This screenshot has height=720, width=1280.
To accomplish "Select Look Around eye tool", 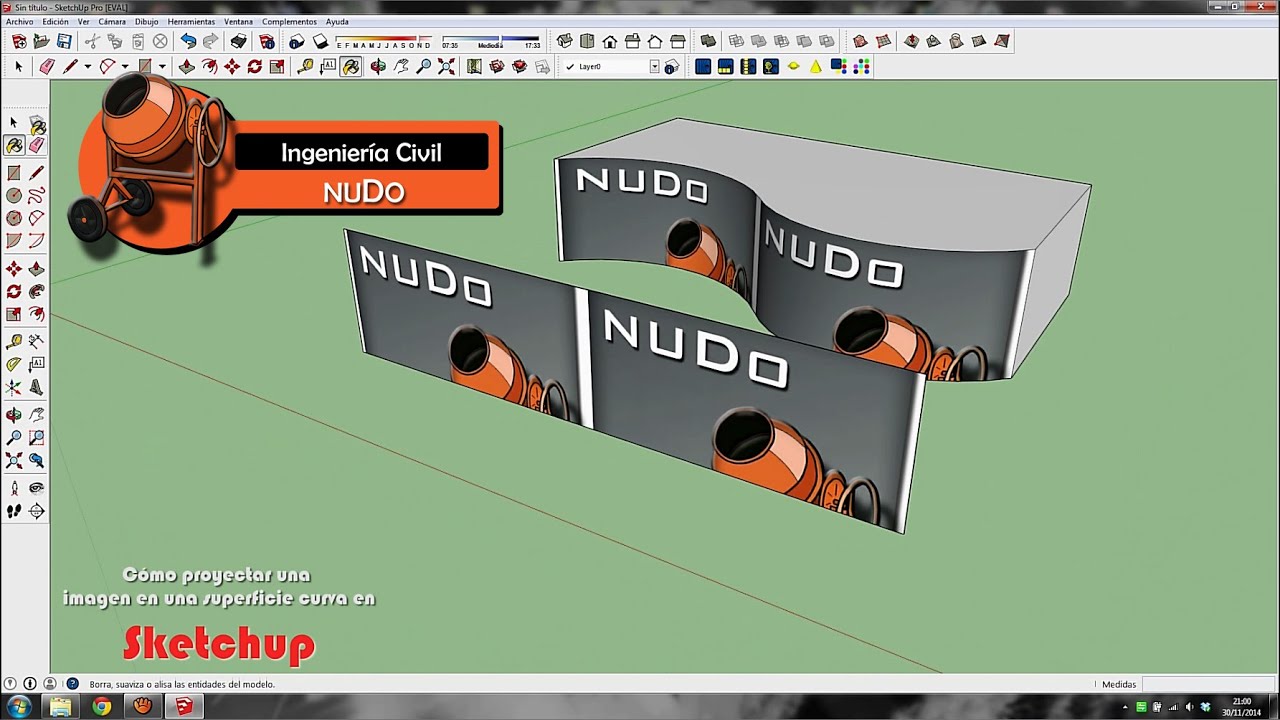I will [x=37, y=488].
